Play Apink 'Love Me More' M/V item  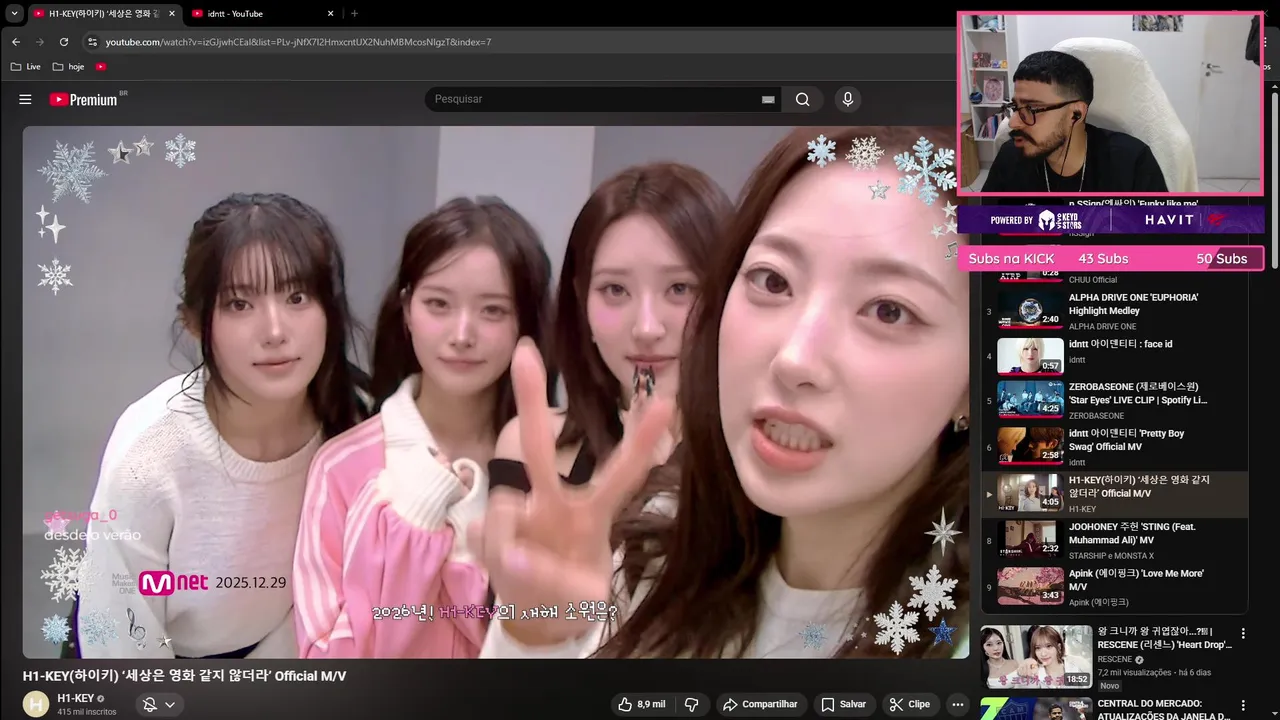pyautogui.click(x=1114, y=587)
